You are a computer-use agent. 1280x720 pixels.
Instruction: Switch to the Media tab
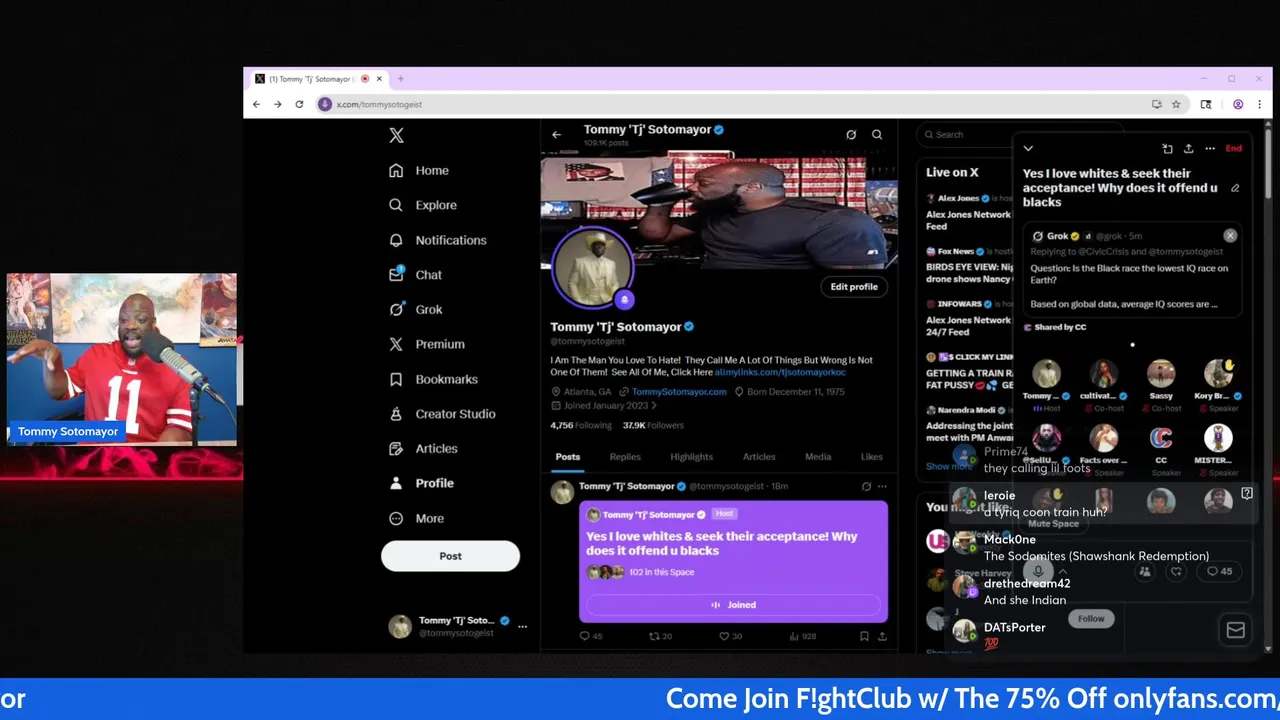[x=818, y=457]
